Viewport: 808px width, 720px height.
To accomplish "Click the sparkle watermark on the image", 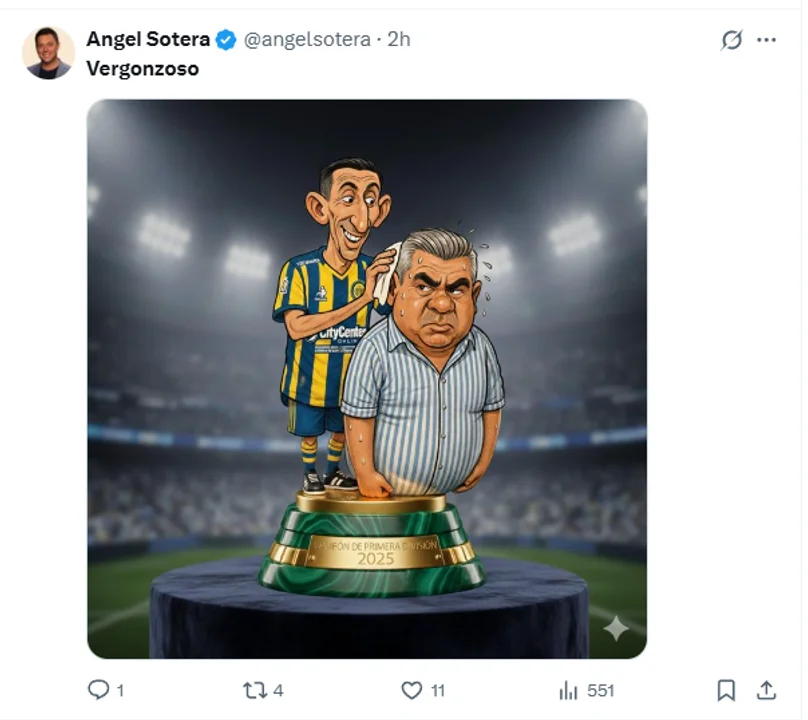I will [615, 627].
